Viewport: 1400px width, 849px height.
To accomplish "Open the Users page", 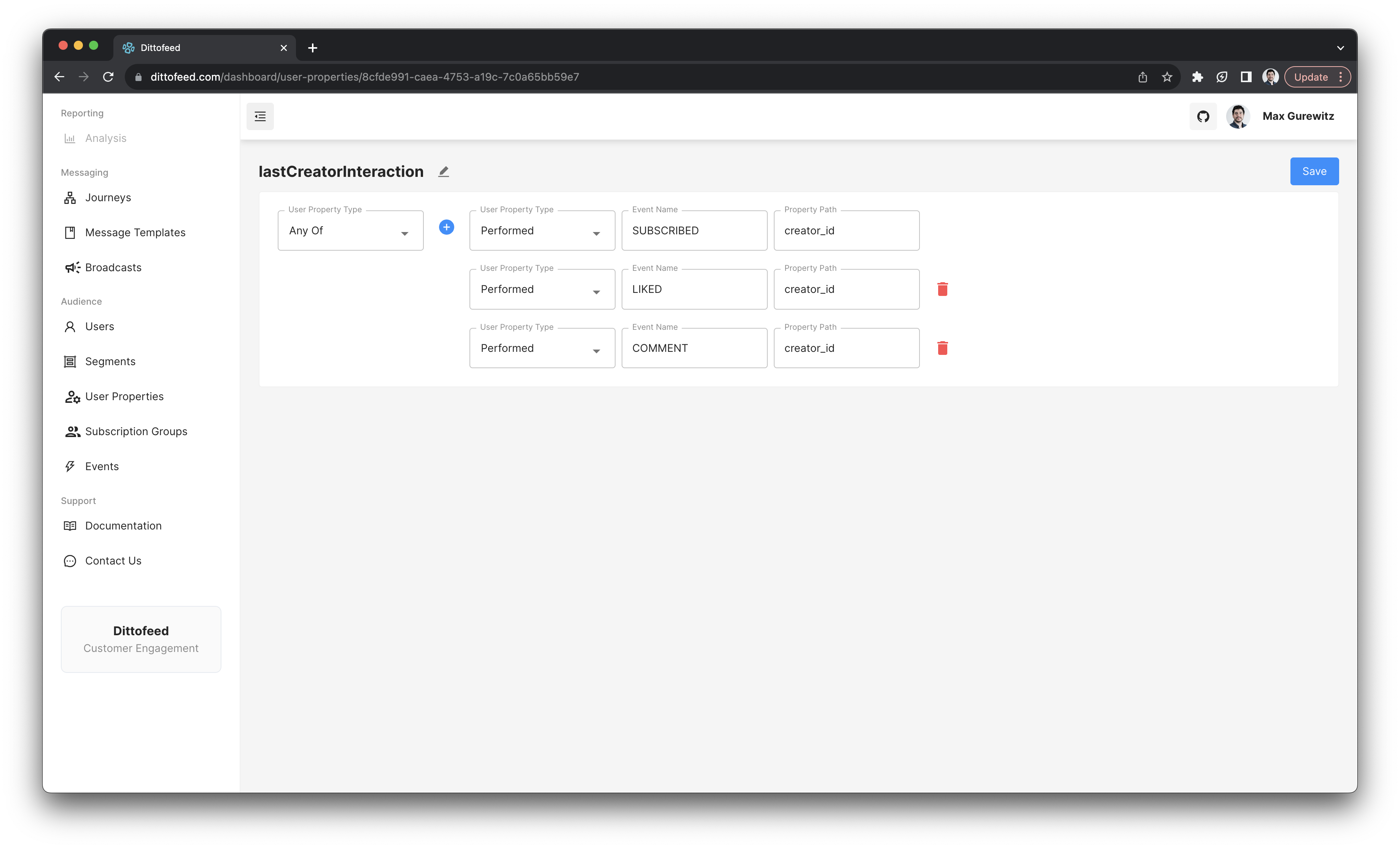I will (x=99, y=327).
